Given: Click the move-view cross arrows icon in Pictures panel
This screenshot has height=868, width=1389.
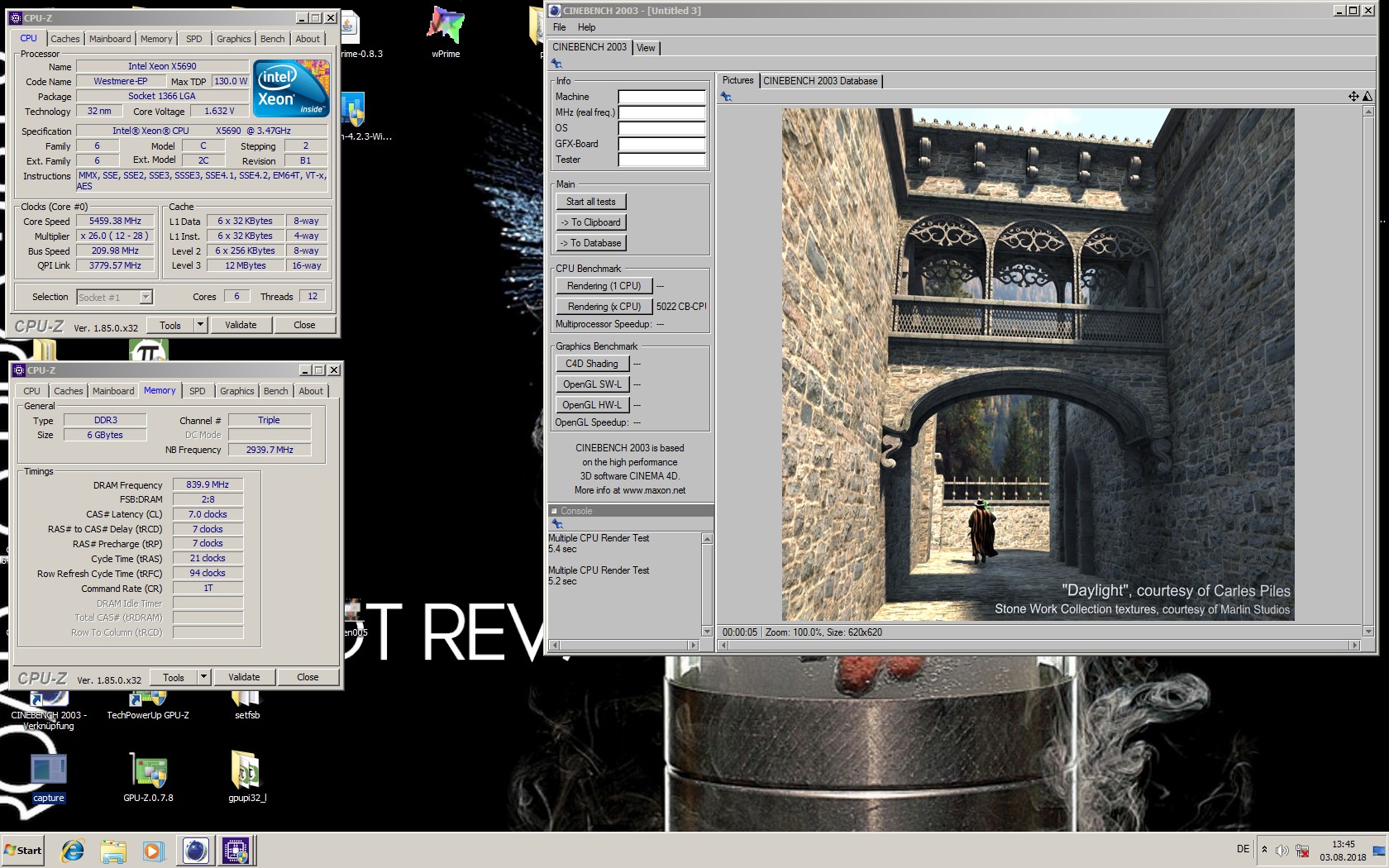Looking at the screenshot, I should [x=1353, y=97].
